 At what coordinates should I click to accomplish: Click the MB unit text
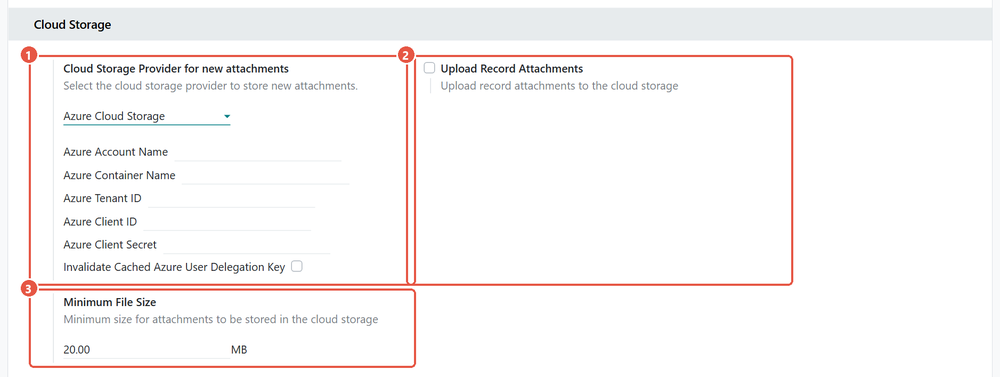coord(239,350)
